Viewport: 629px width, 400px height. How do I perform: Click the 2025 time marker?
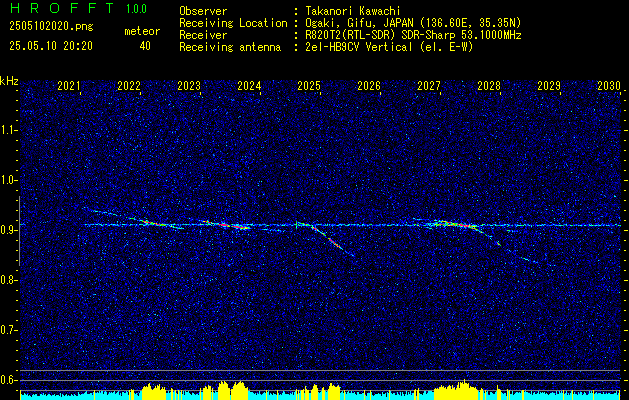pyautogui.click(x=309, y=86)
